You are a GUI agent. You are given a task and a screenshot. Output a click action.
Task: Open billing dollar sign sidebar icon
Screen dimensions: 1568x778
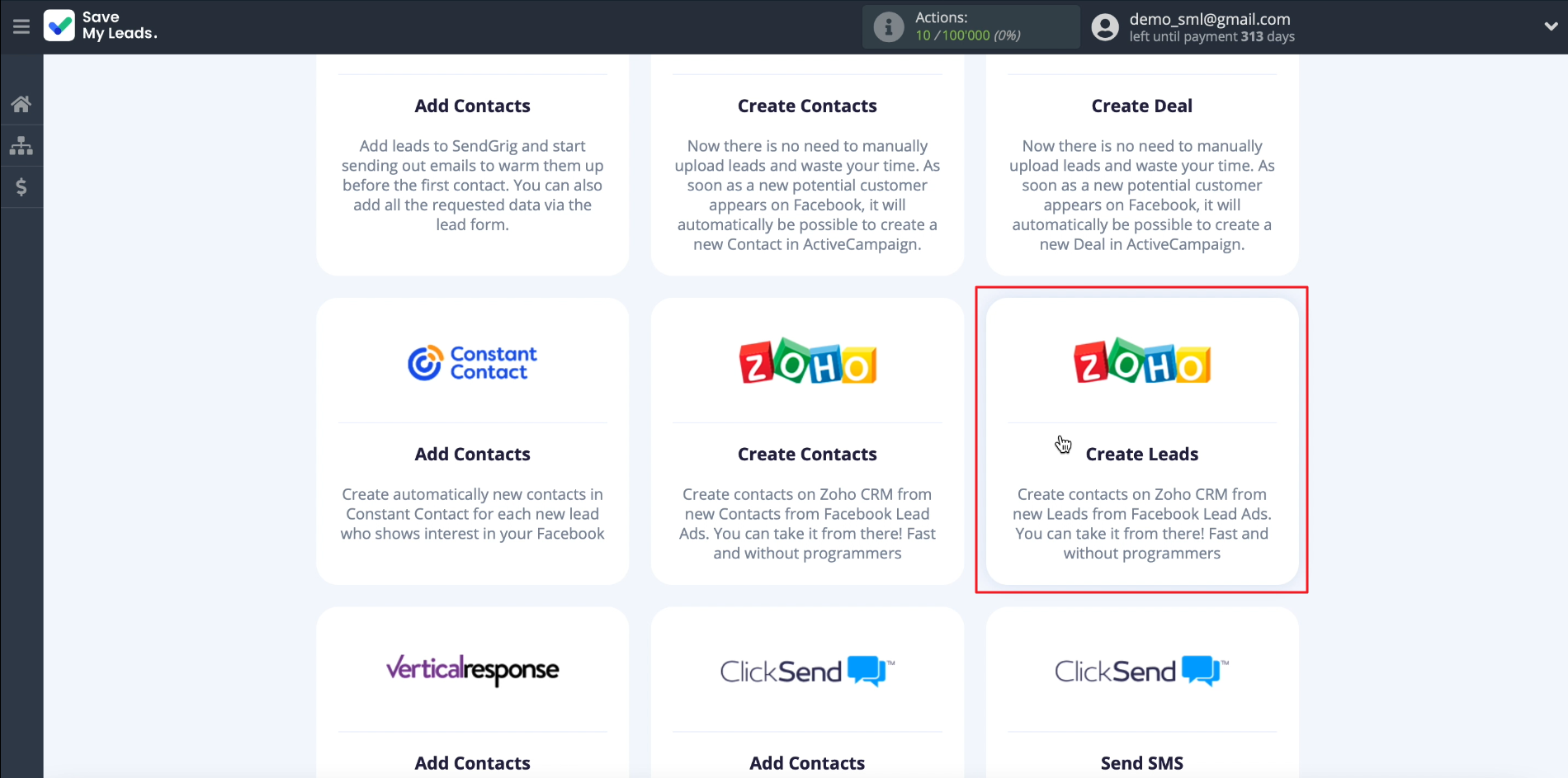(x=21, y=187)
